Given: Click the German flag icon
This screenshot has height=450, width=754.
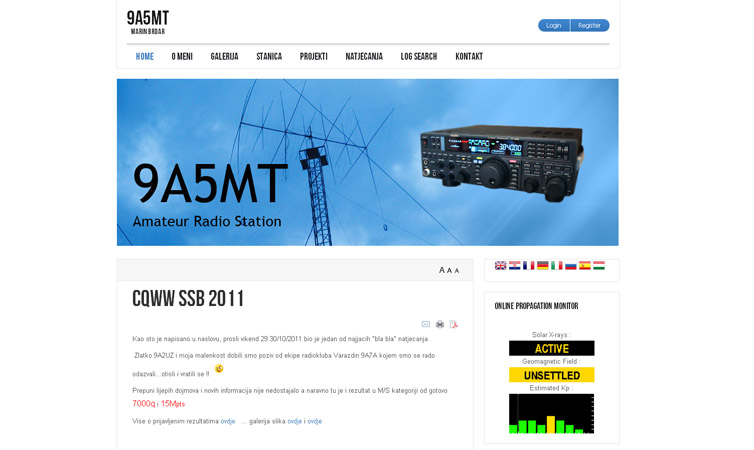Looking at the screenshot, I should tap(542, 266).
